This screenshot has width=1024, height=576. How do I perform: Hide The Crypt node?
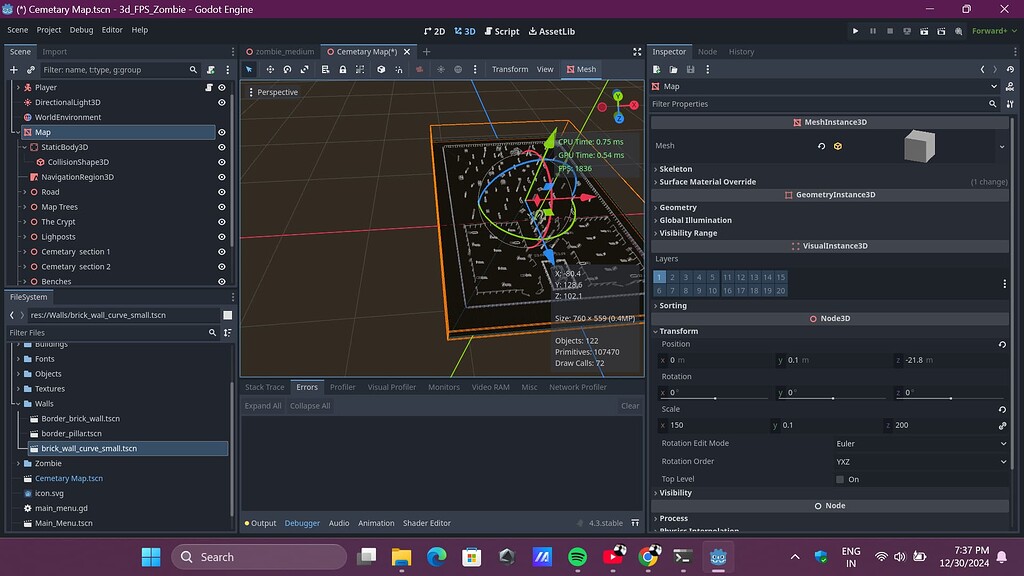click(222, 222)
